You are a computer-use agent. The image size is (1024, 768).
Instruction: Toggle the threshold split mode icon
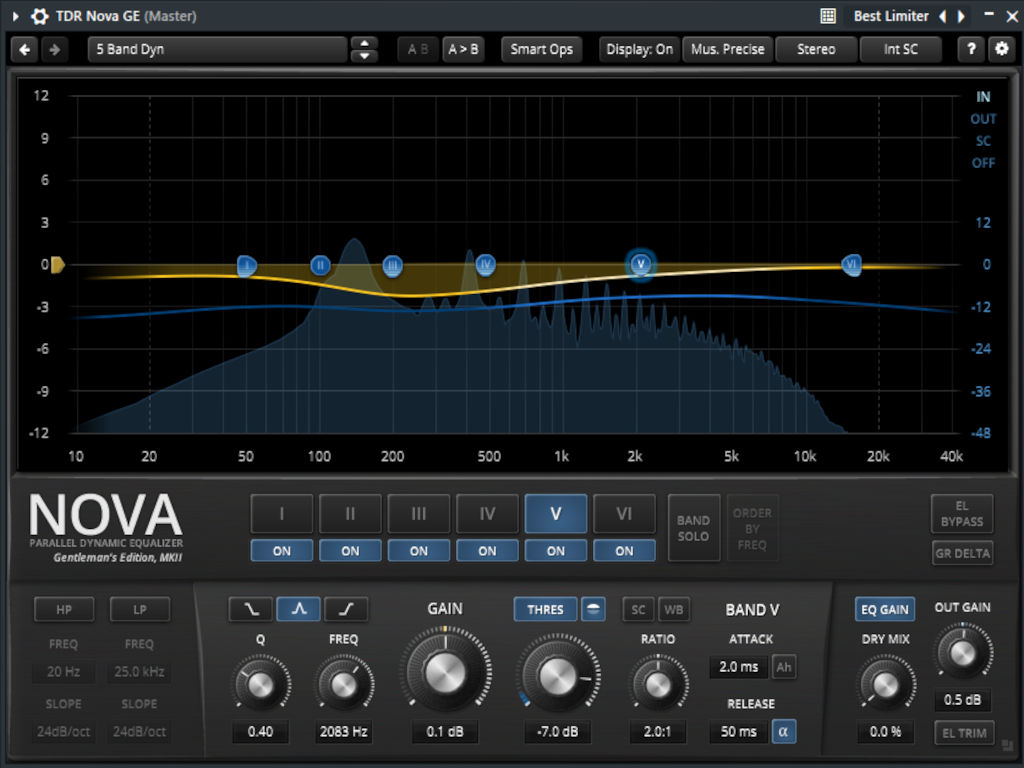593,609
